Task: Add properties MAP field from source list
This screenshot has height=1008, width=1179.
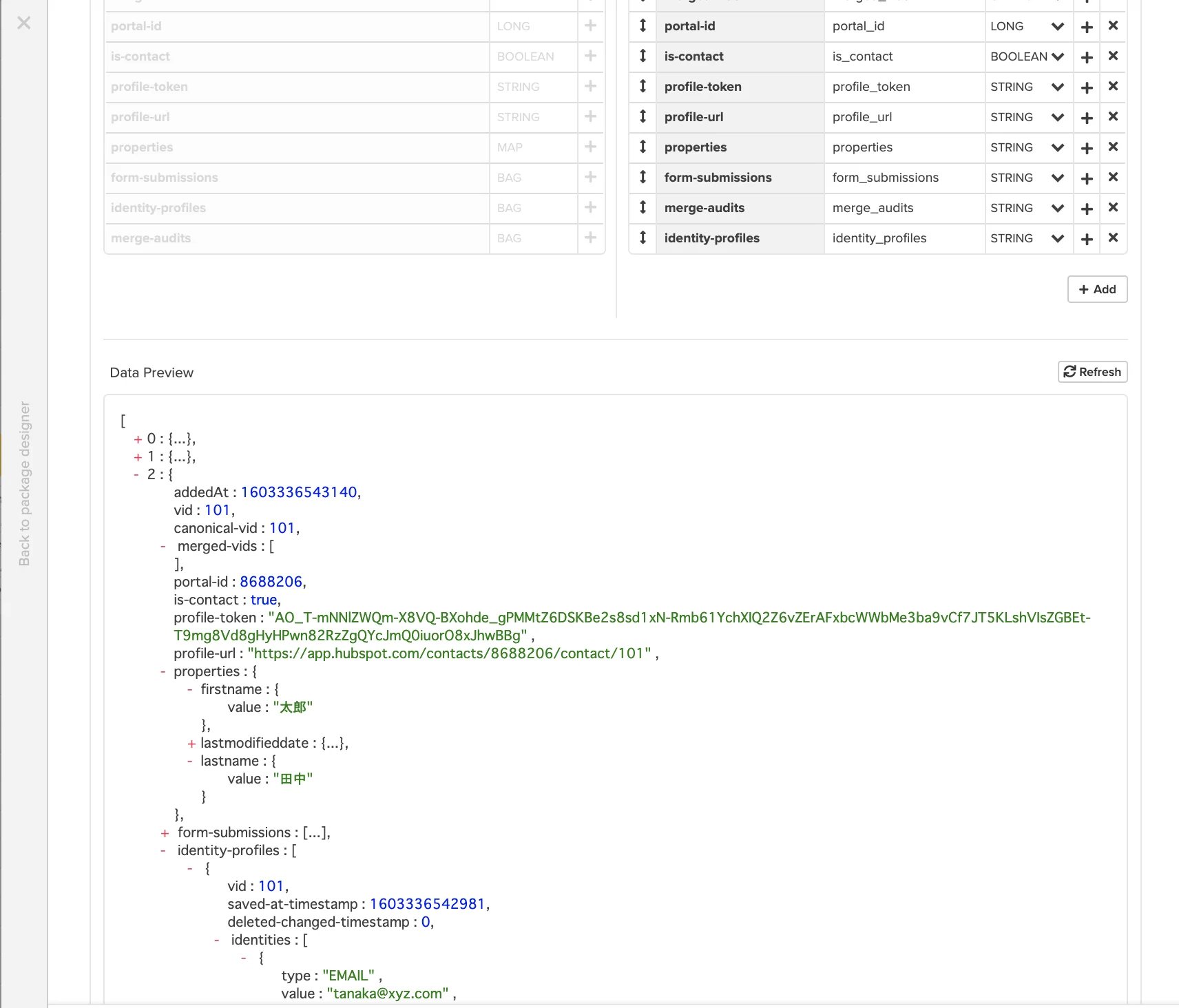Action: [x=590, y=147]
